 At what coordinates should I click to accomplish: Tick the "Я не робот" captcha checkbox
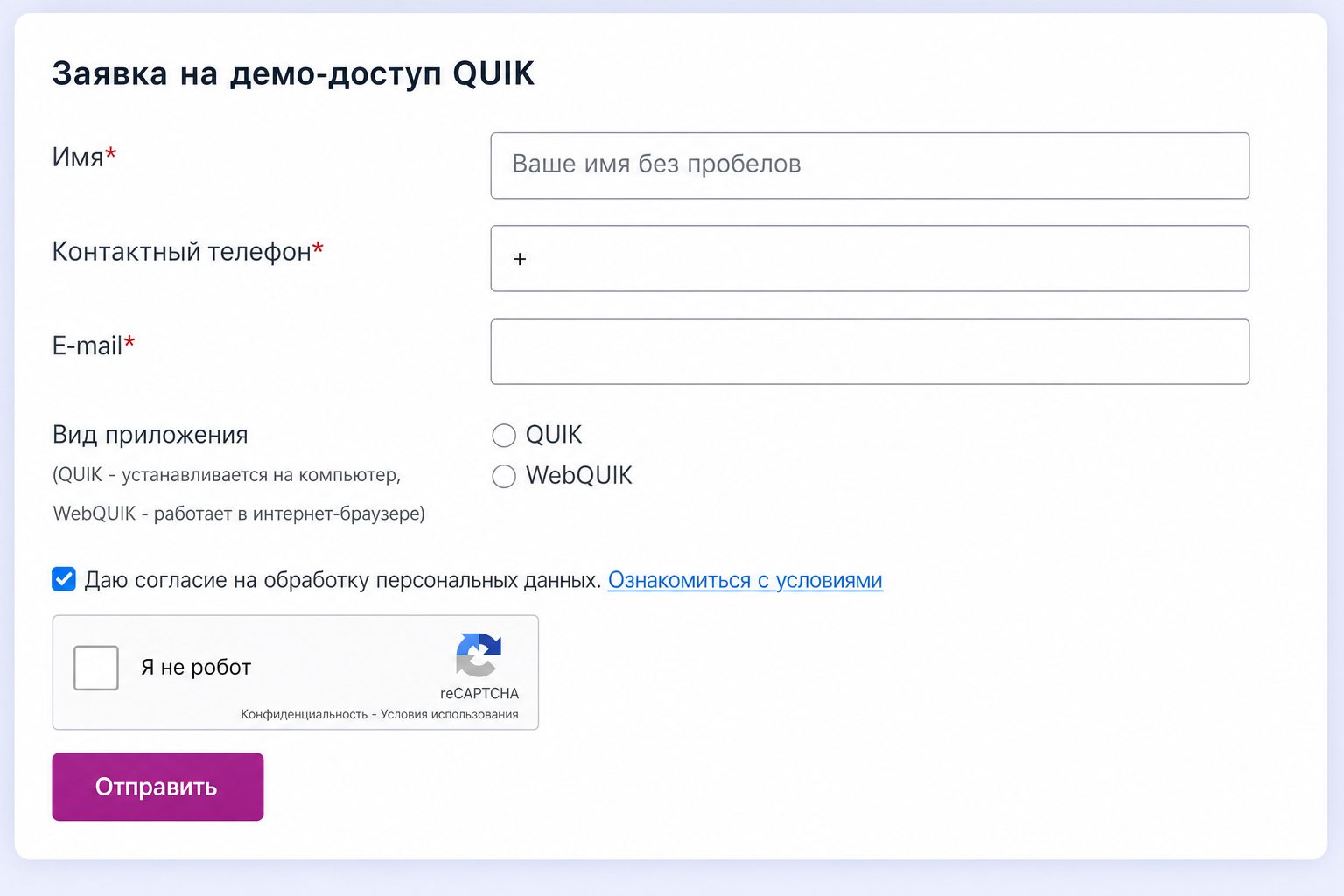[x=96, y=668]
